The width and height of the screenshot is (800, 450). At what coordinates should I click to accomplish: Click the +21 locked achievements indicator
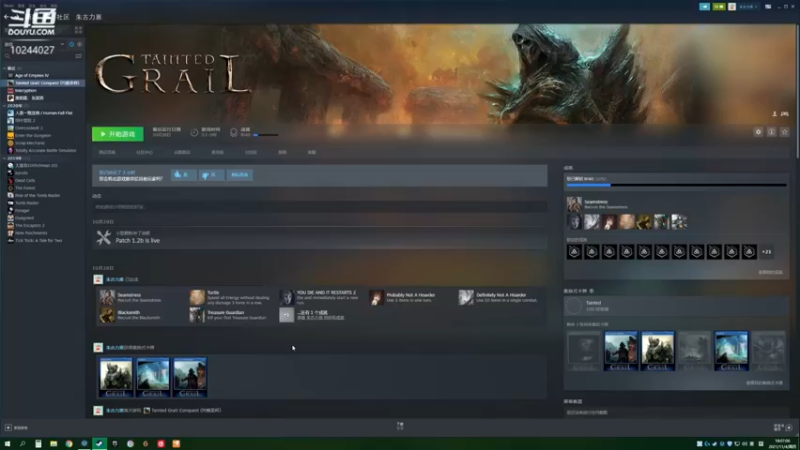coord(766,252)
